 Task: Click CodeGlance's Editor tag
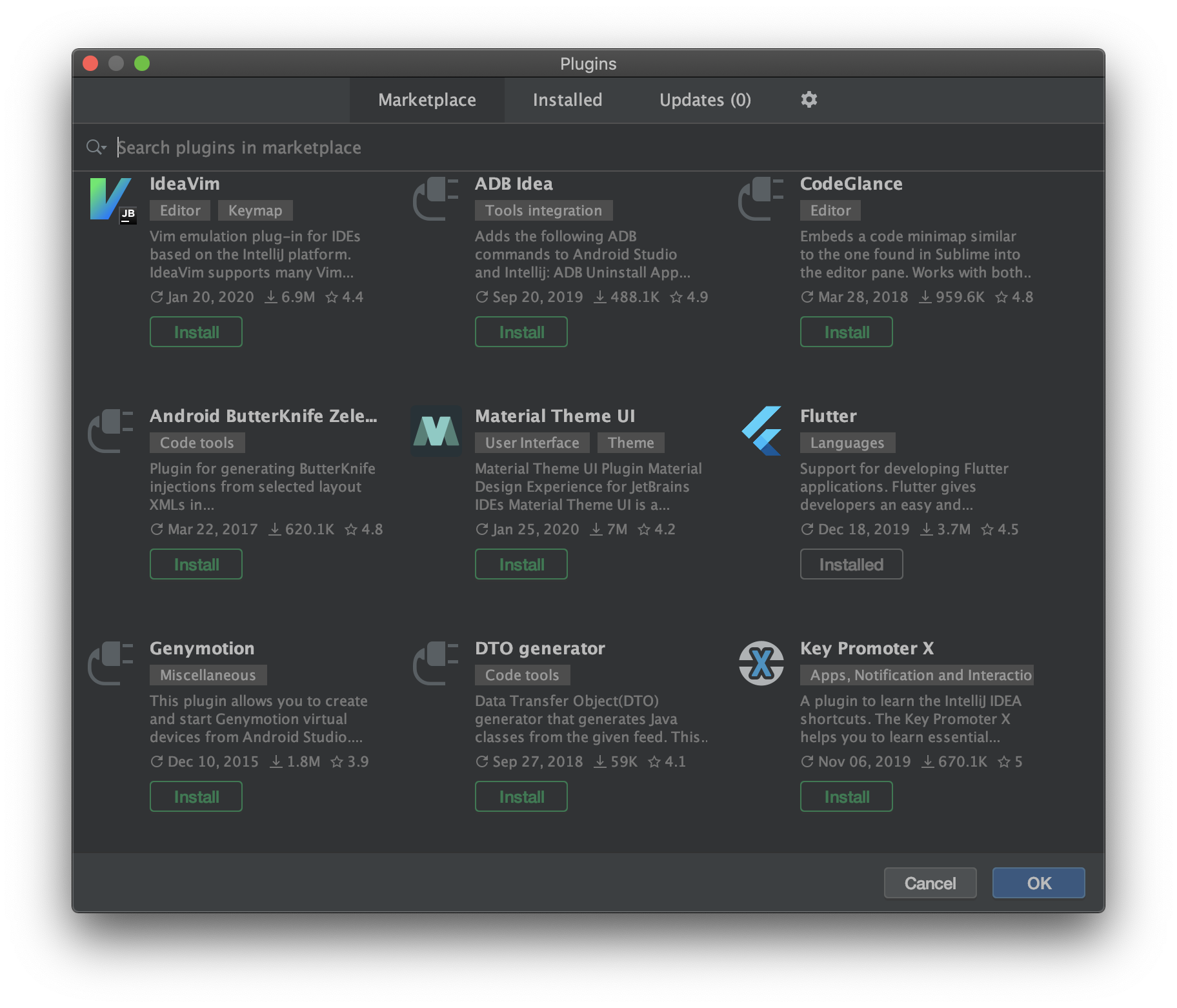click(830, 210)
